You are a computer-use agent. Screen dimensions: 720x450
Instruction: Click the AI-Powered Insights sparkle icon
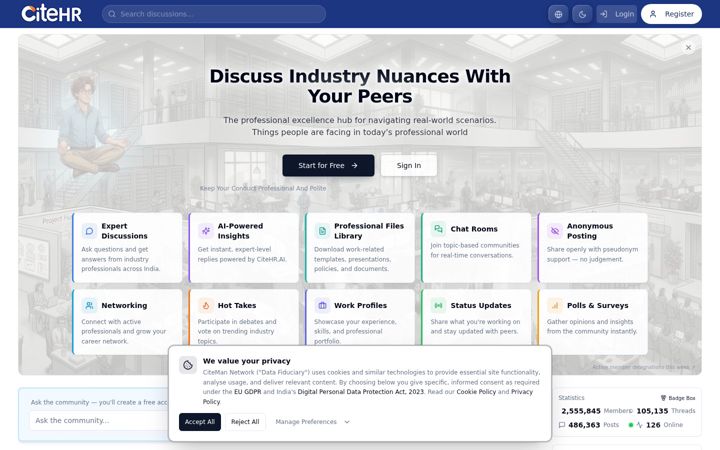pos(205,231)
